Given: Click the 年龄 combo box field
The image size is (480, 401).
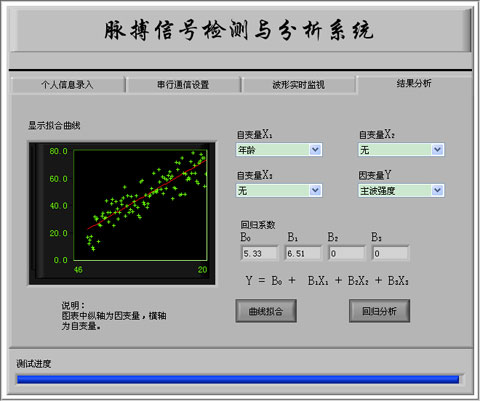Looking at the screenshot, I should (x=279, y=150).
